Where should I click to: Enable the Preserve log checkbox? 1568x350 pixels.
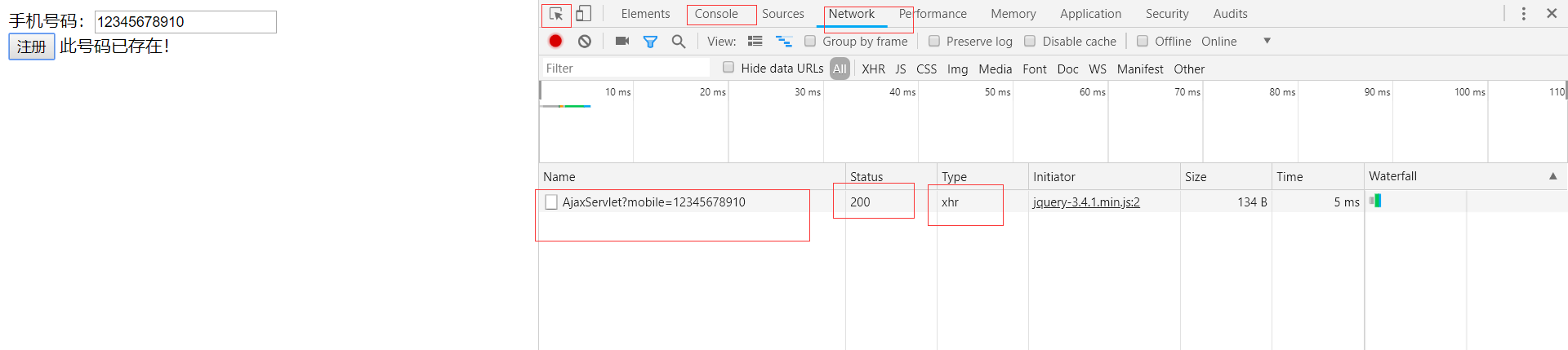click(x=934, y=41)
